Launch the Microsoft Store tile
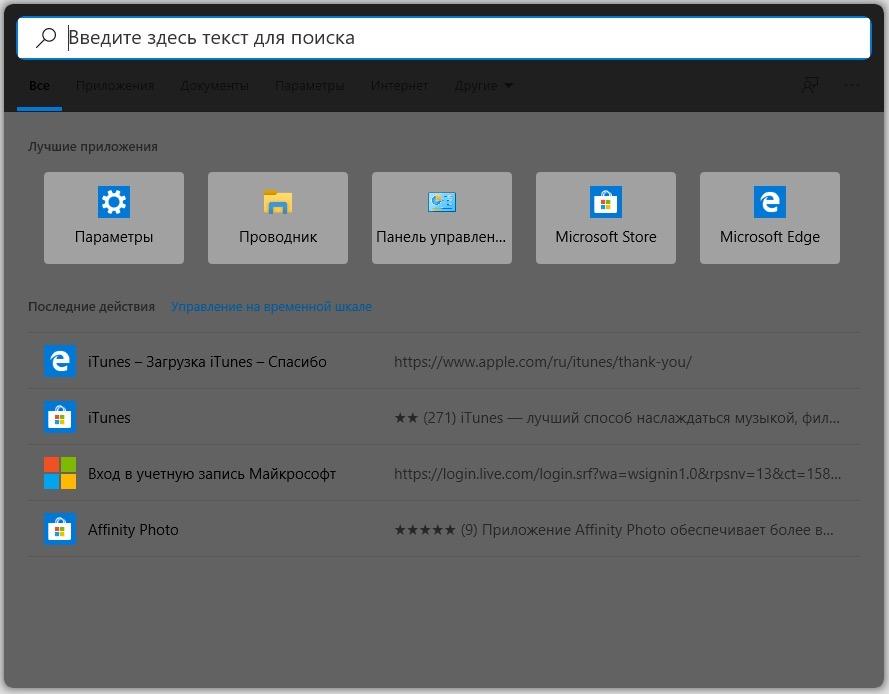The height and width of the screenshot is (694, 889). pos(606,218)
